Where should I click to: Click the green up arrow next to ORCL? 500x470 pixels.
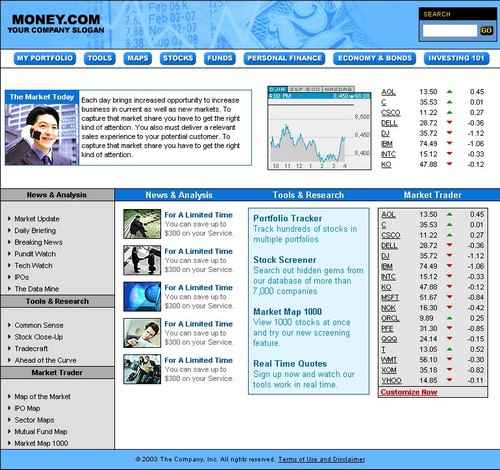[450, 318]
